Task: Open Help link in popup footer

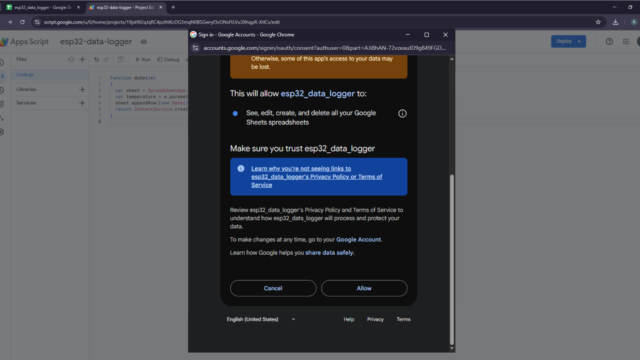Action: point(349,319)
